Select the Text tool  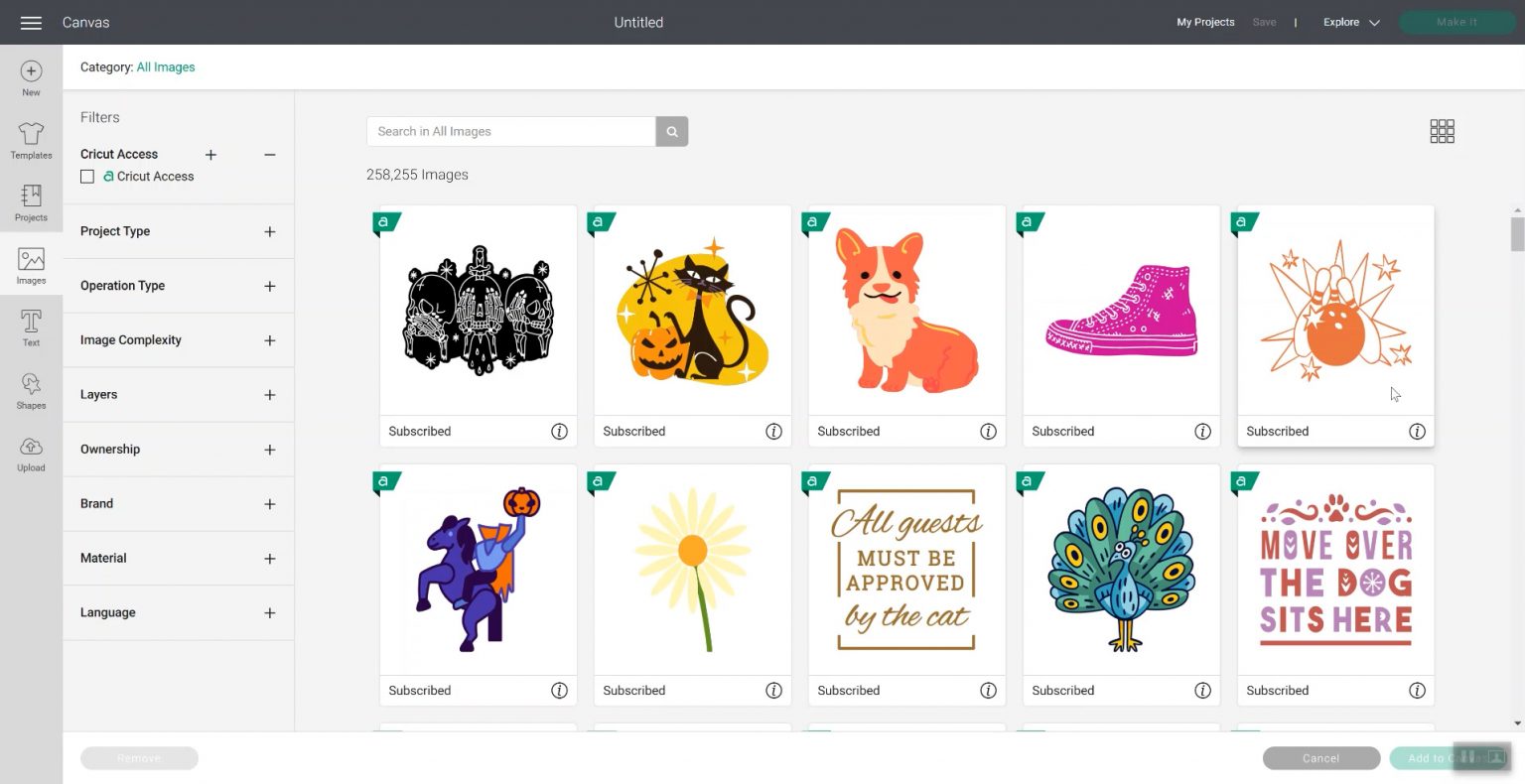coord(31,327)
